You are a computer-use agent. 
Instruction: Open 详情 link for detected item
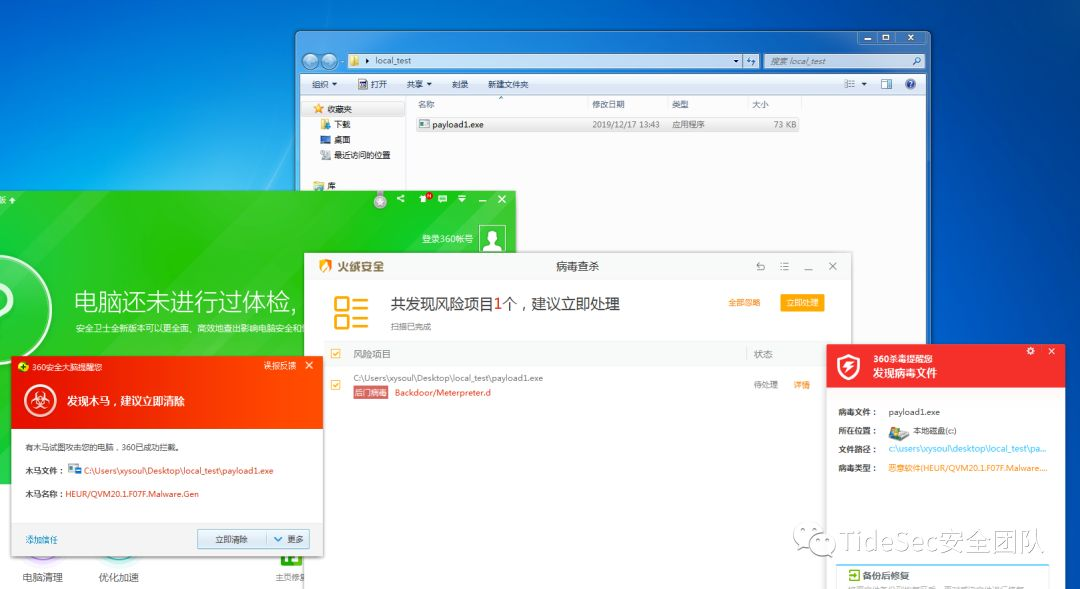point(802,385)
